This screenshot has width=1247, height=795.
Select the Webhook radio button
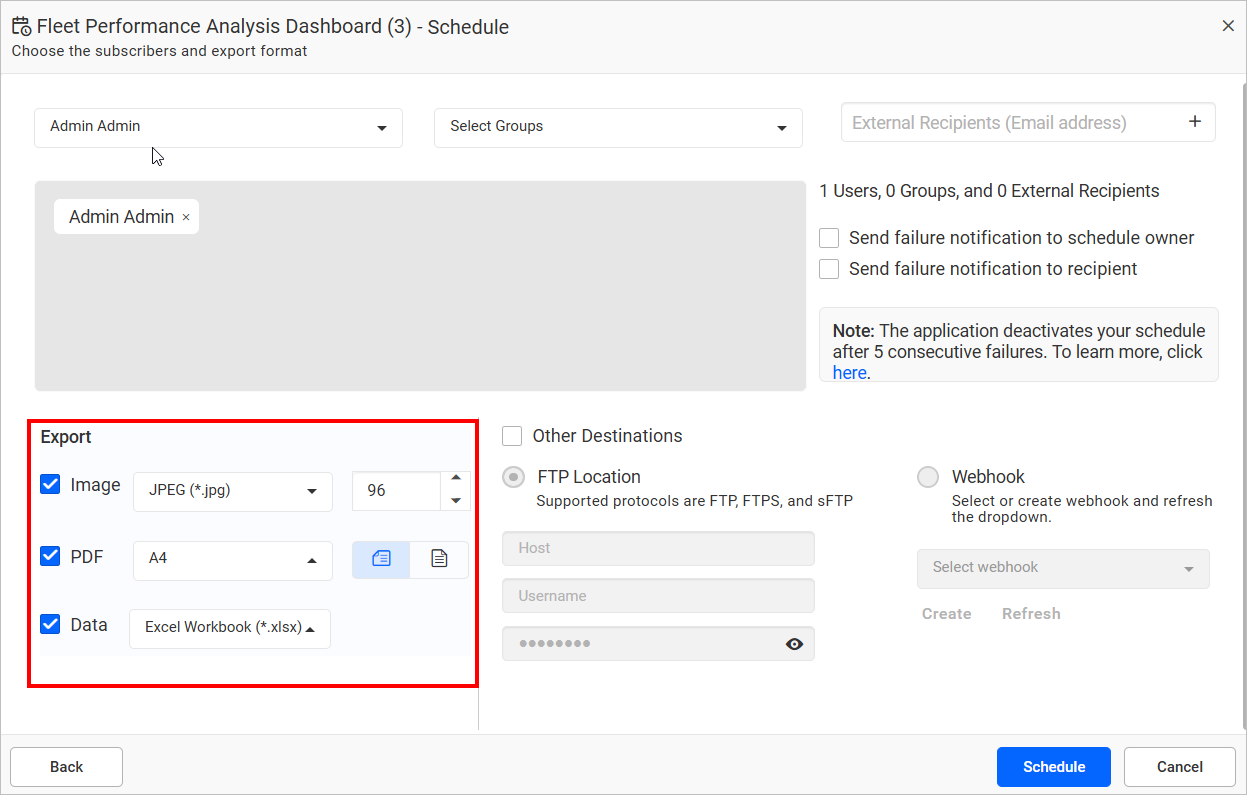[928, 477]
